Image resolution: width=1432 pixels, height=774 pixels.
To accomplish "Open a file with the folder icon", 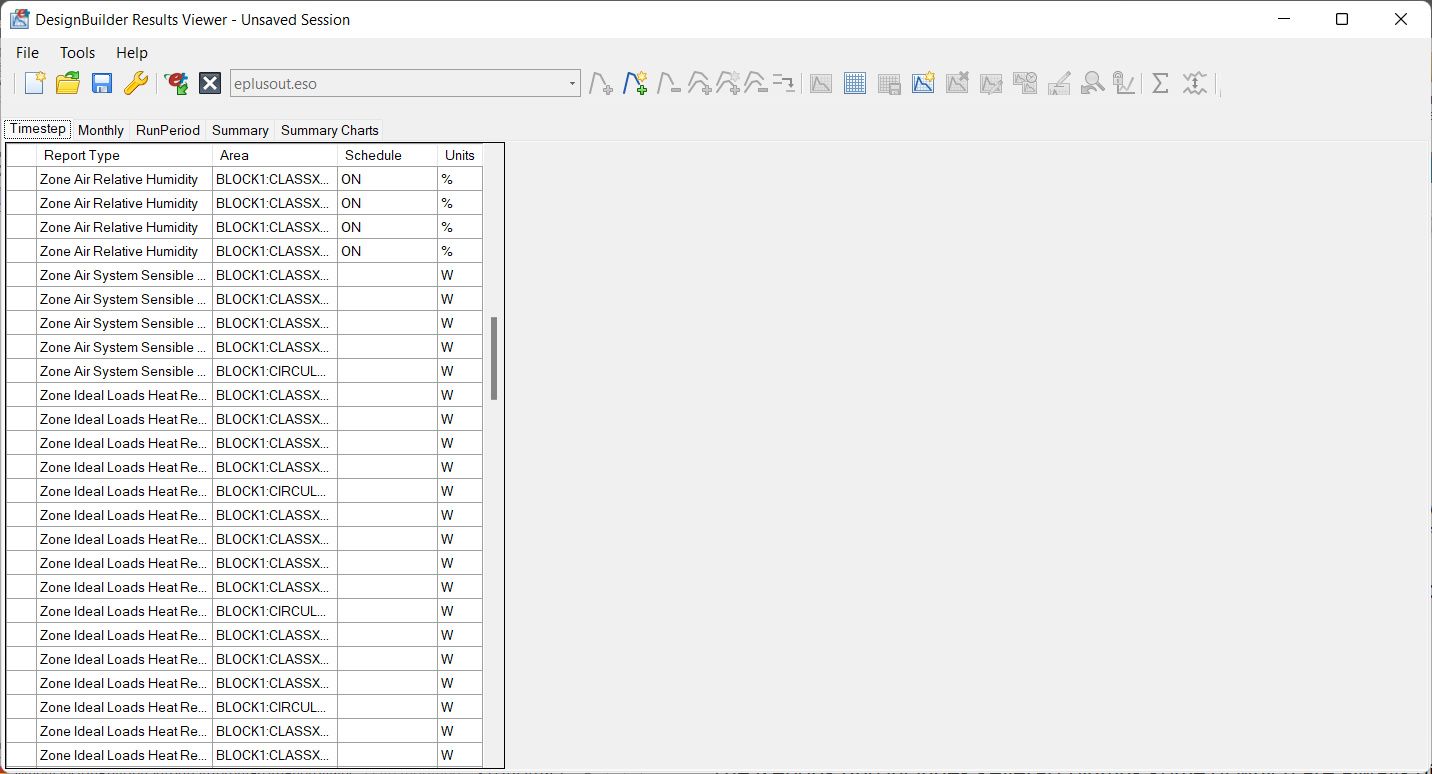I will coord(68,83).
